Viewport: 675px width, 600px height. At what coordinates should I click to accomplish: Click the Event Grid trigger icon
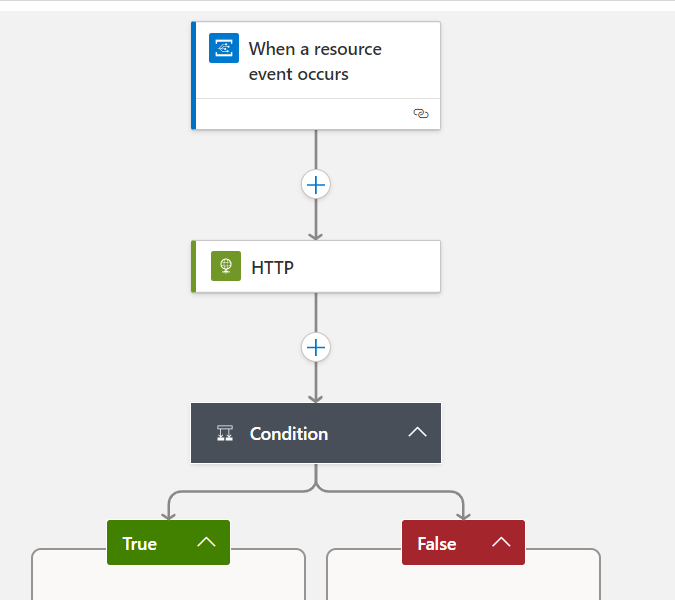(224, 48)
